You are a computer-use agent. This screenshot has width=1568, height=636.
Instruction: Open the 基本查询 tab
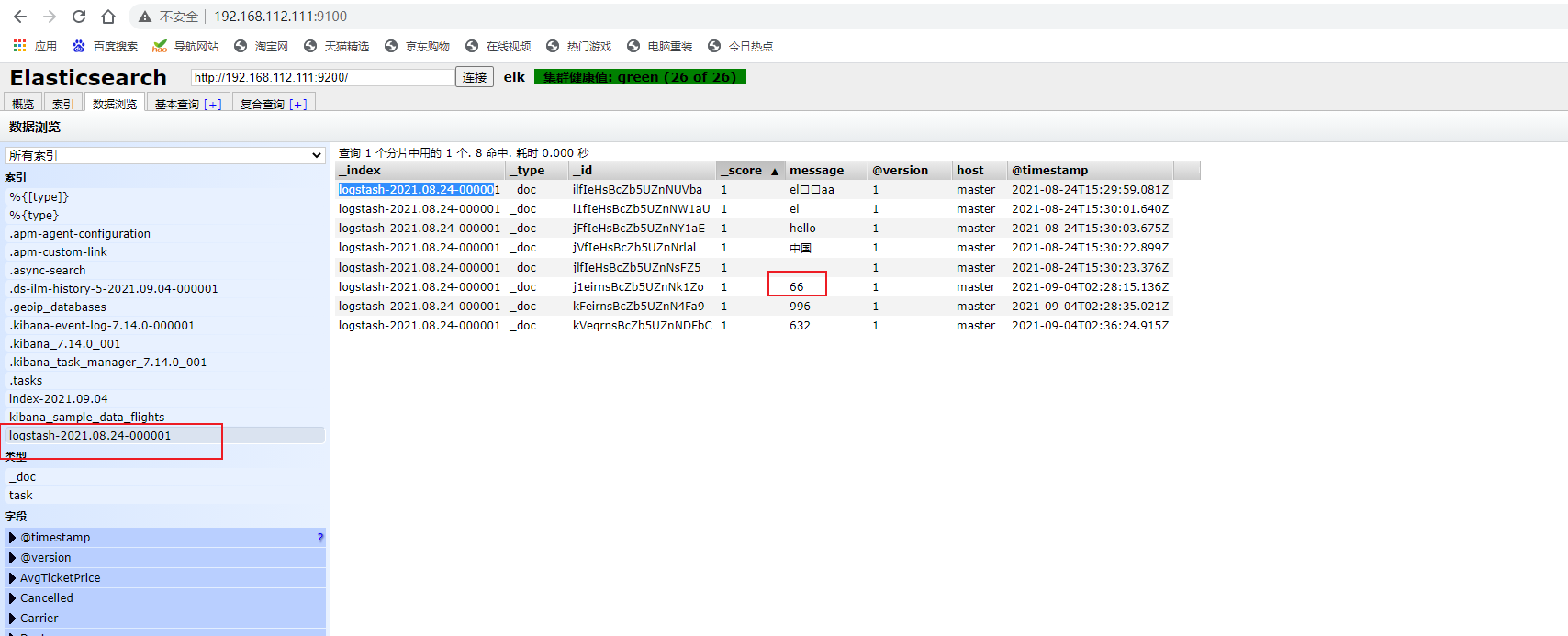[x=177, y=104]
